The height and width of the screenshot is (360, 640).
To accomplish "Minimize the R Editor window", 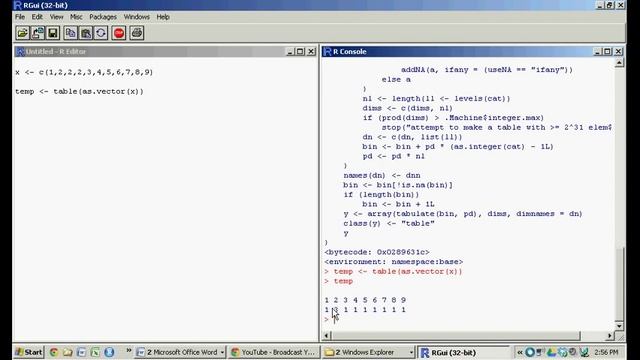I will tap(290, 51).
